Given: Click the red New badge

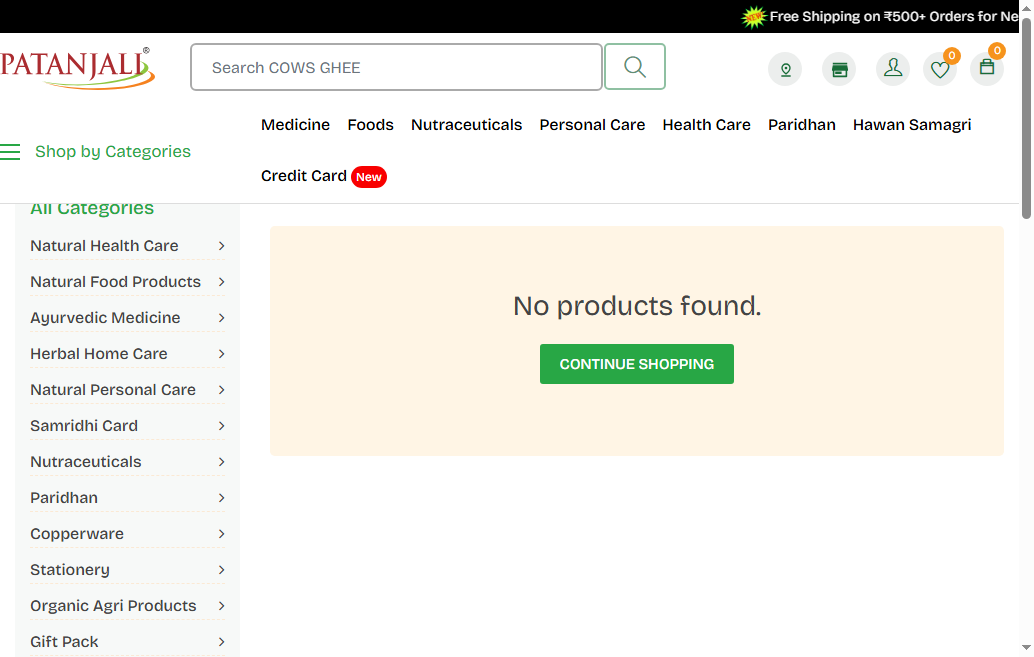Looking at the screenshot, I should pyautogui.click(x=369, y=177).
